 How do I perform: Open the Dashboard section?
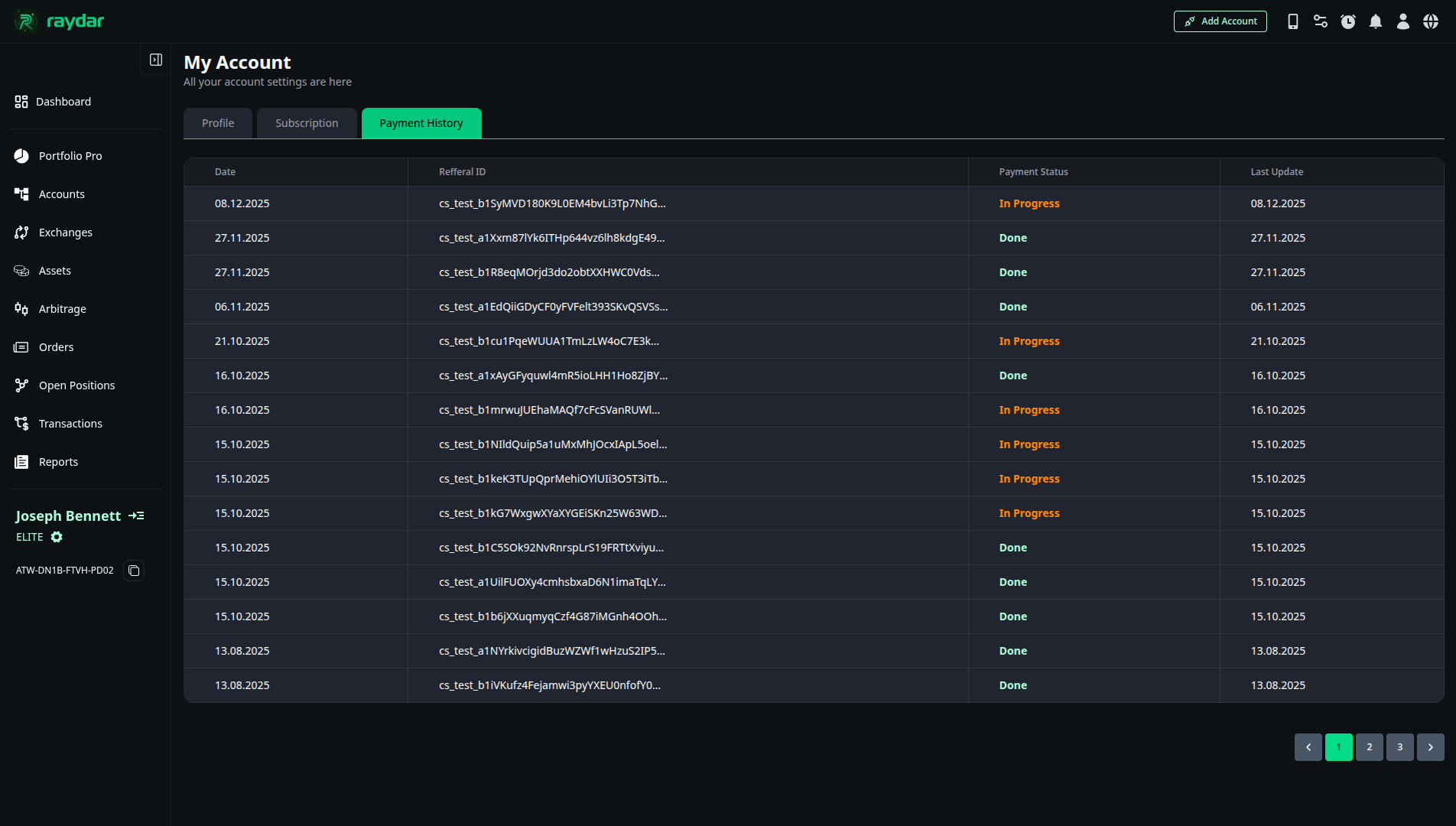(x=63, y=101)
